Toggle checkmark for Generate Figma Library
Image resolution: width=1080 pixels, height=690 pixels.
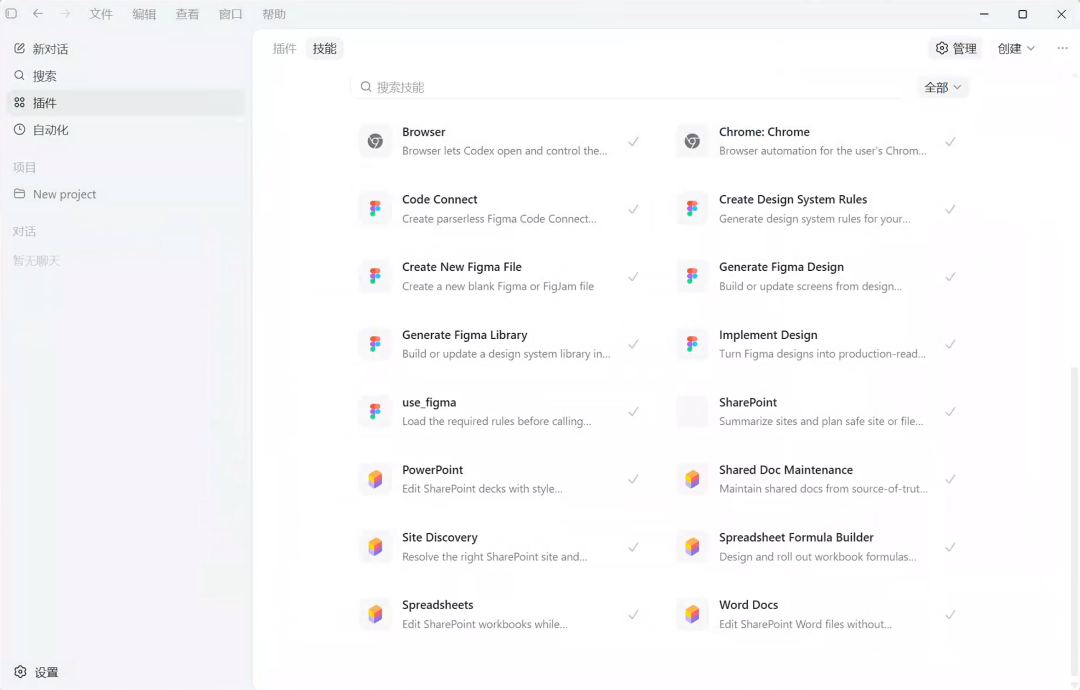[x=633, y=344]
